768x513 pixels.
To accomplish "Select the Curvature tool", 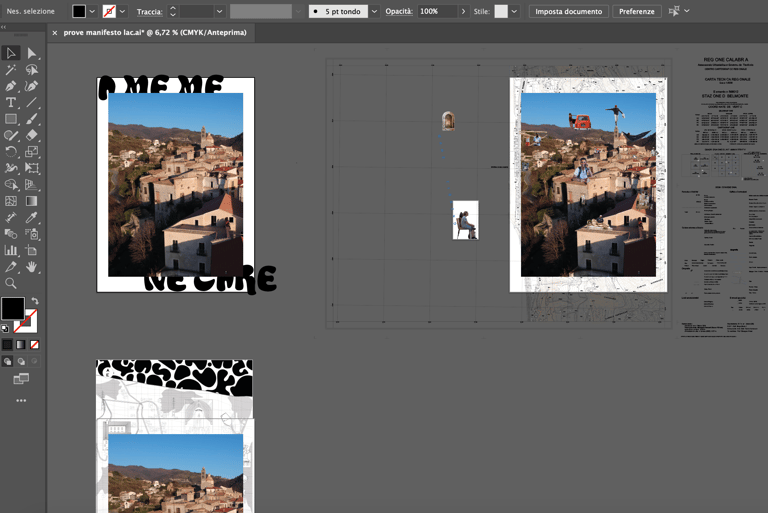I will [31, 86].
